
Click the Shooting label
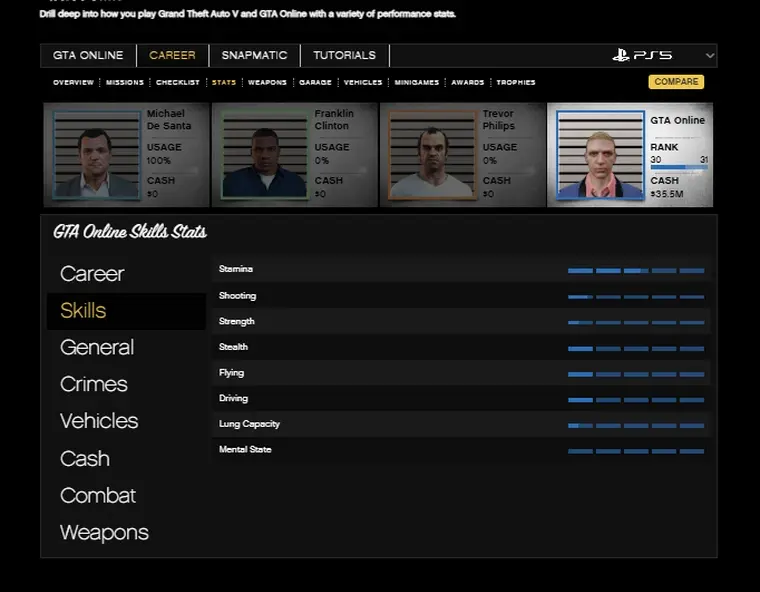[238, 296]
